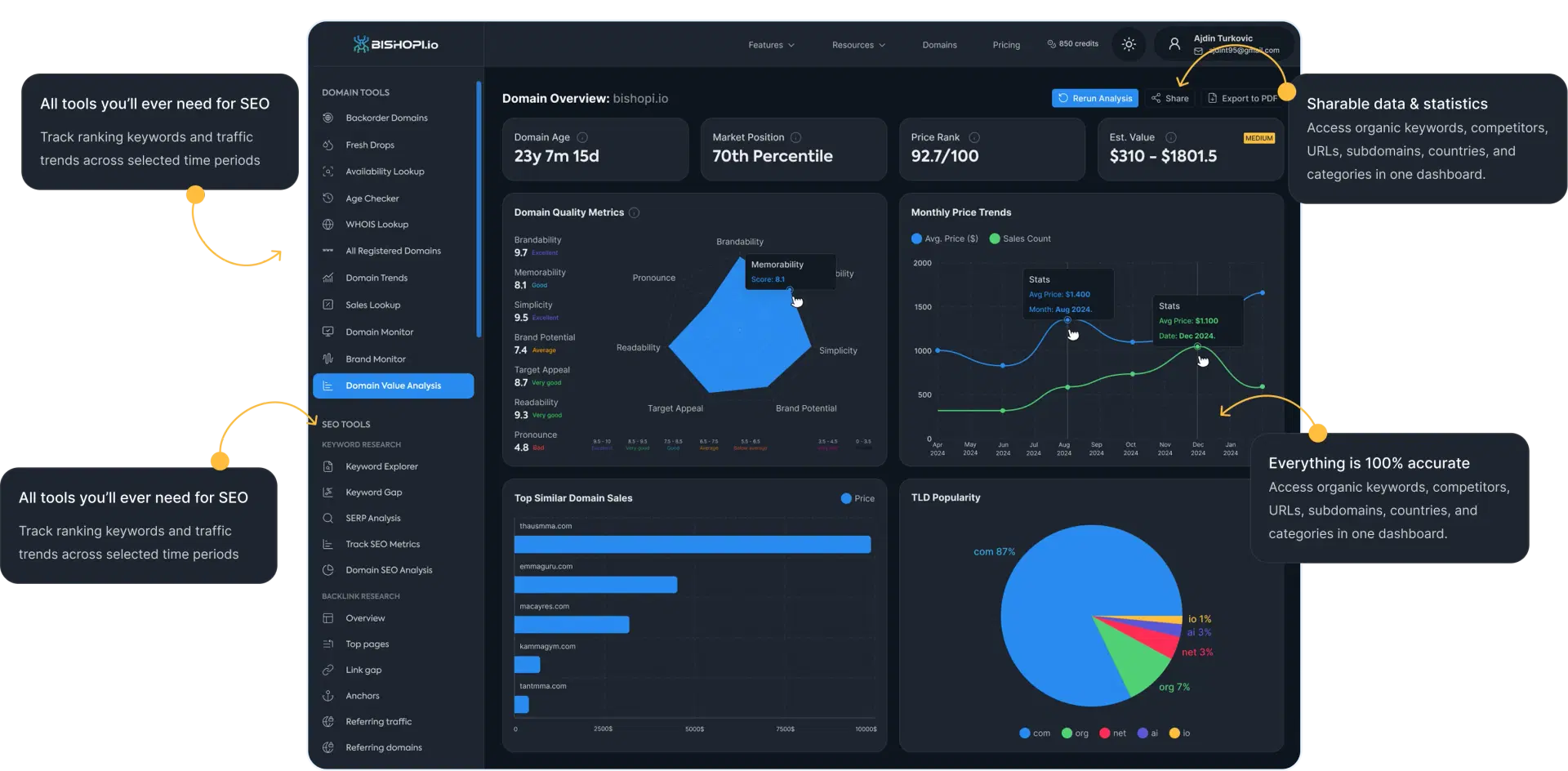Click the emmaguru.com sales bar
The image size is (1568, 771).
(x=595, y=585)
